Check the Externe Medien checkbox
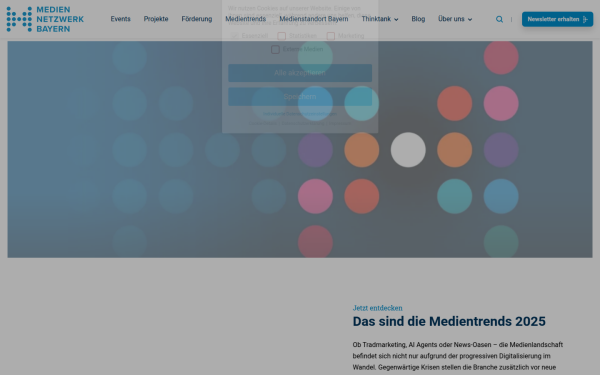Image resolution: width=600 pixels, height=375 pixels. point(275,49)
